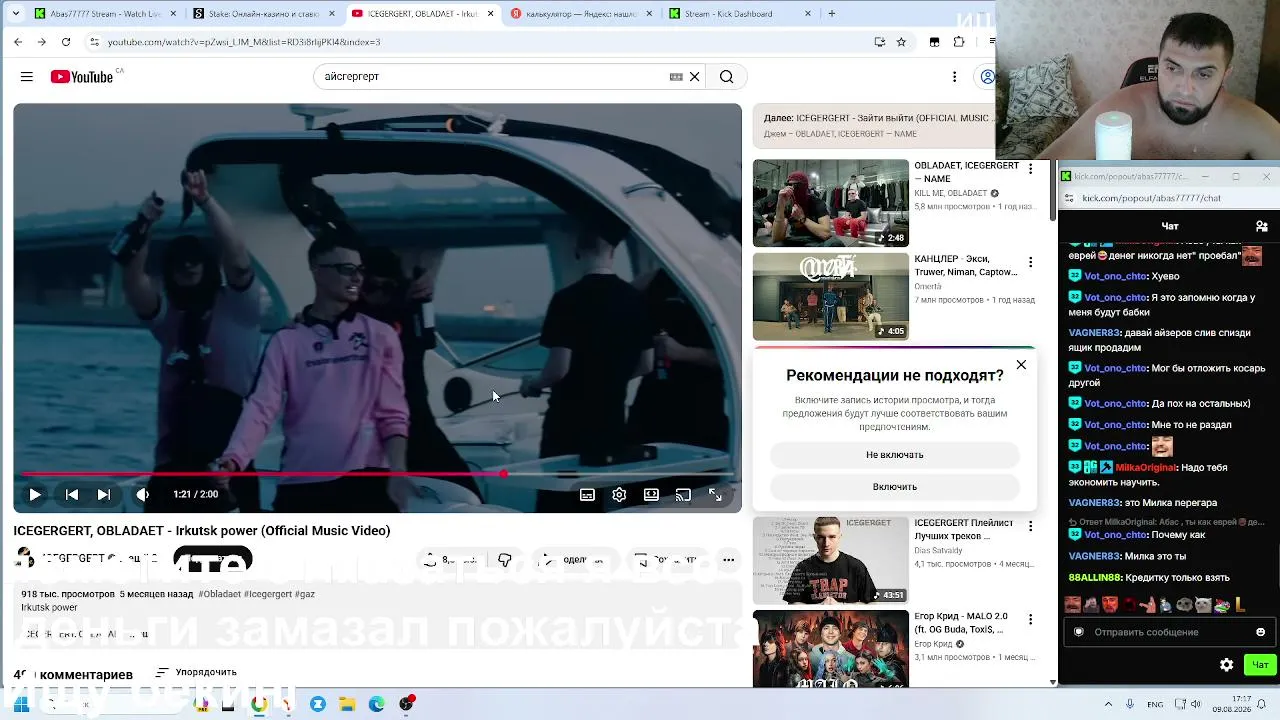The width and height of the screenshot is (1280, 720).
Task: Open the on-screen keyboard in search box
Action: coord(676,77)
